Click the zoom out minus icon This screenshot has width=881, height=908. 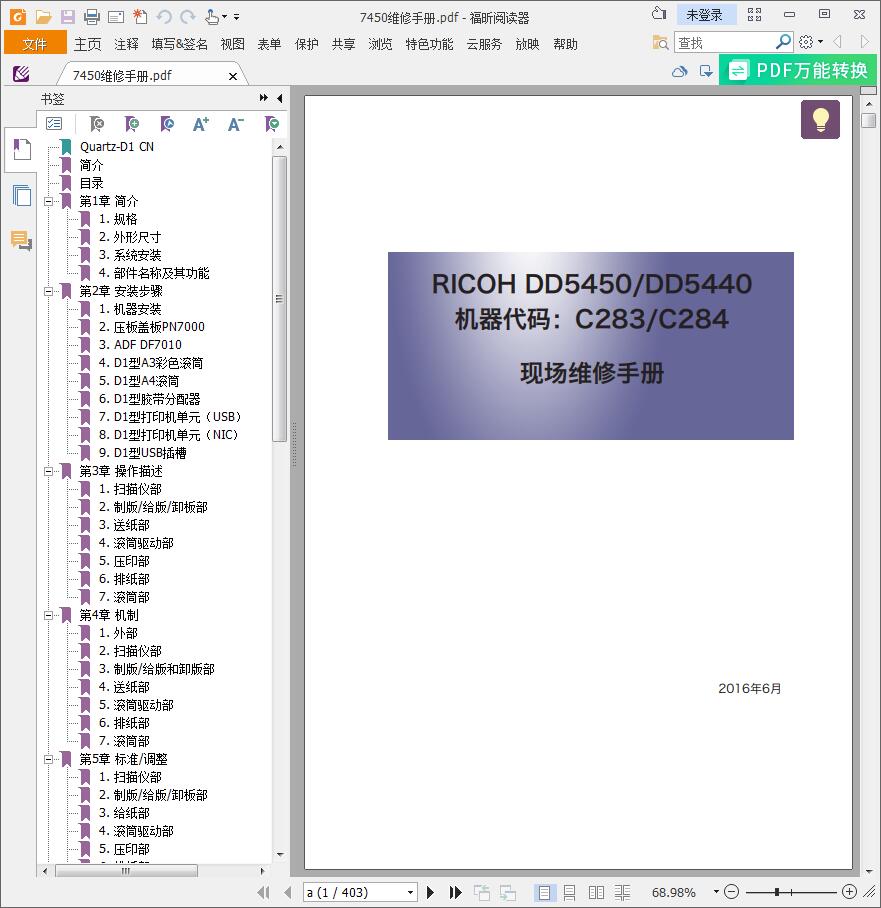[732, 892]
